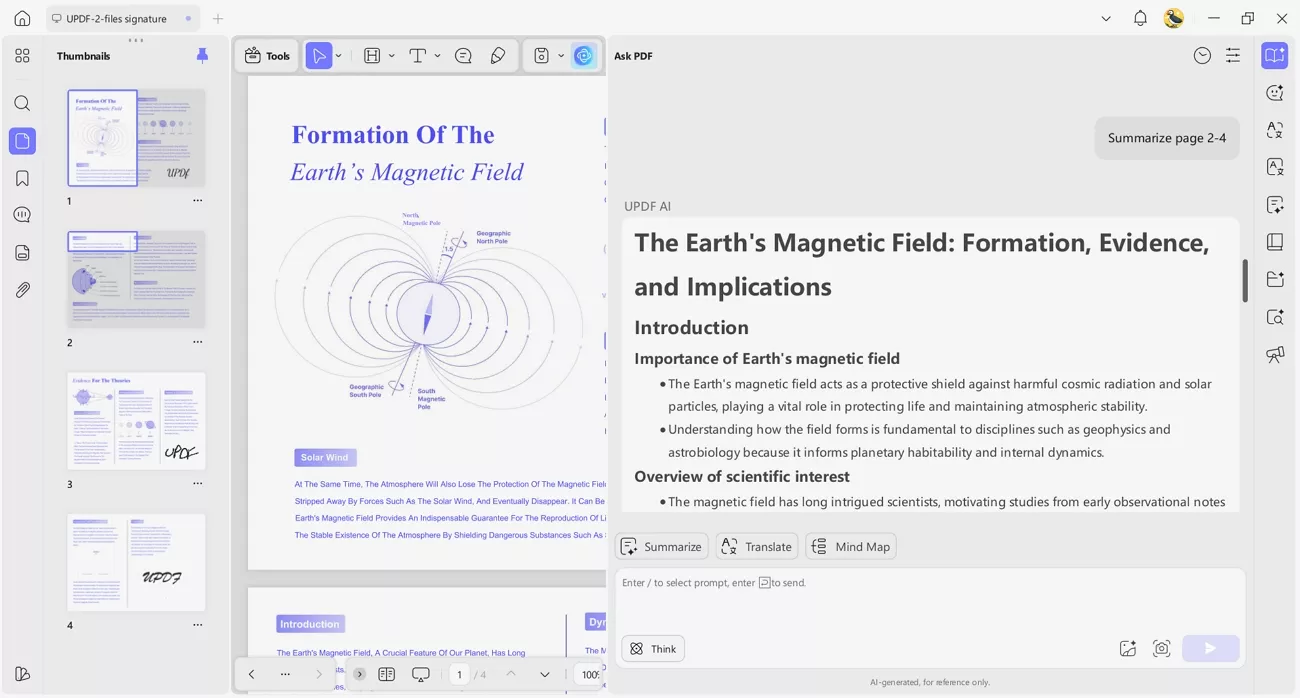Open Ask PDF settings sliders icon
Viewport: 1300px width, 698px height.
[x=1233, y=56]
